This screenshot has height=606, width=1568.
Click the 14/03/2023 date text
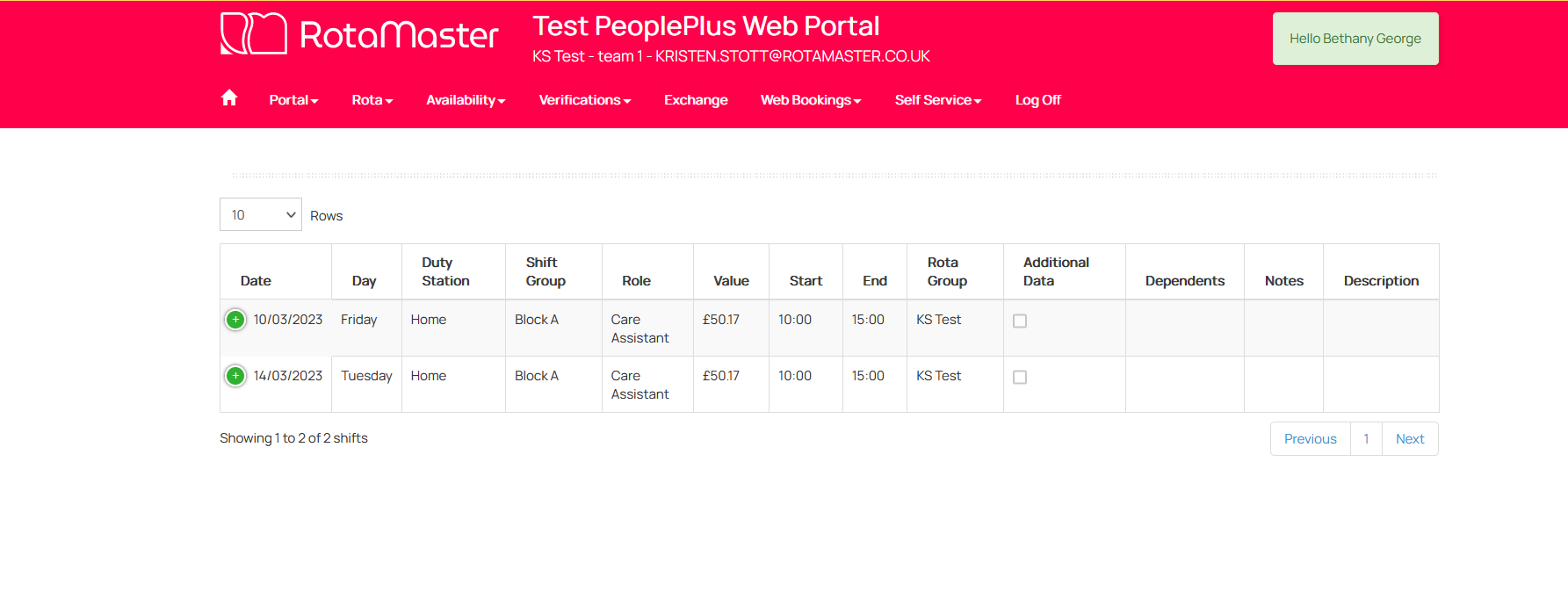(288, 376)
